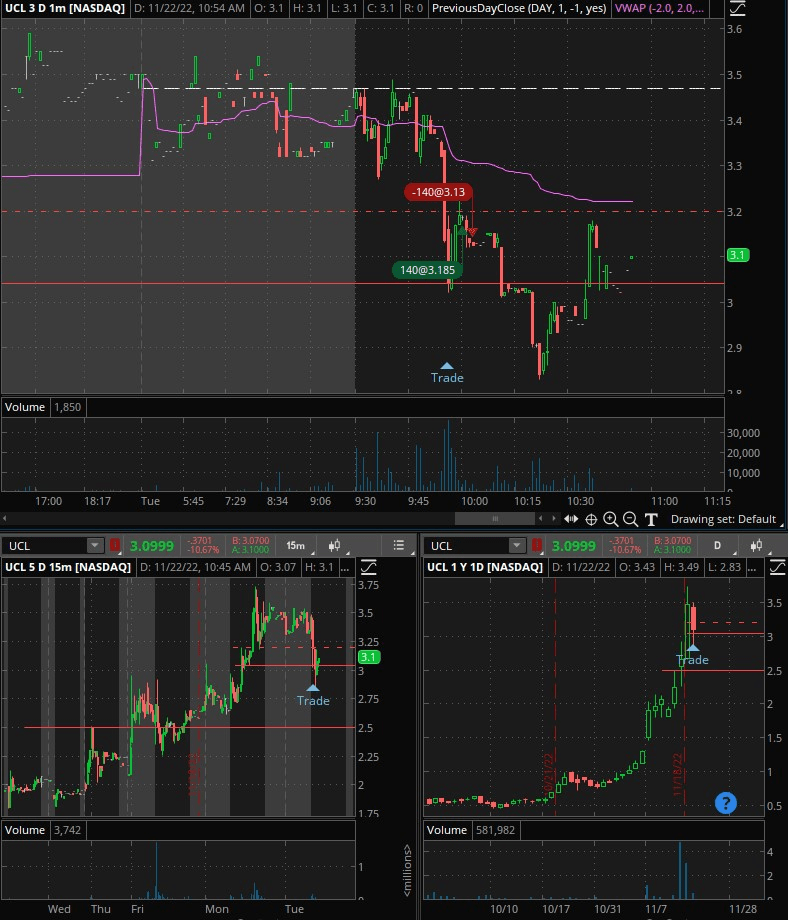Click the -140@3.13 sell order bubble
This screenshot has width=788, height=920.
[x=438, y=192]
